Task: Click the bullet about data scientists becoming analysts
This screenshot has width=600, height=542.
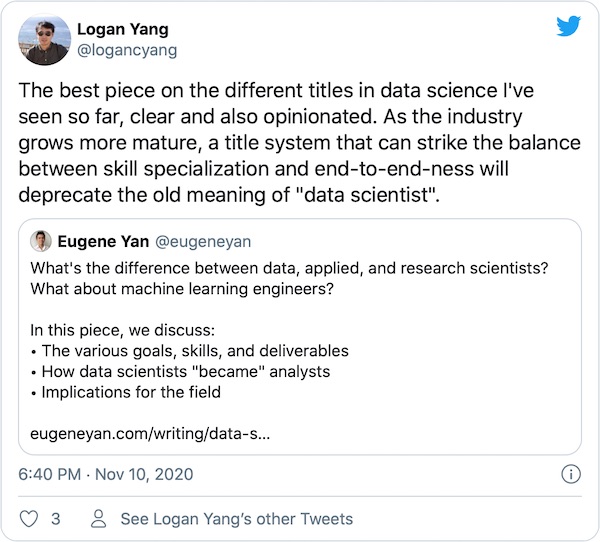Action: click(x=185, y=372)
